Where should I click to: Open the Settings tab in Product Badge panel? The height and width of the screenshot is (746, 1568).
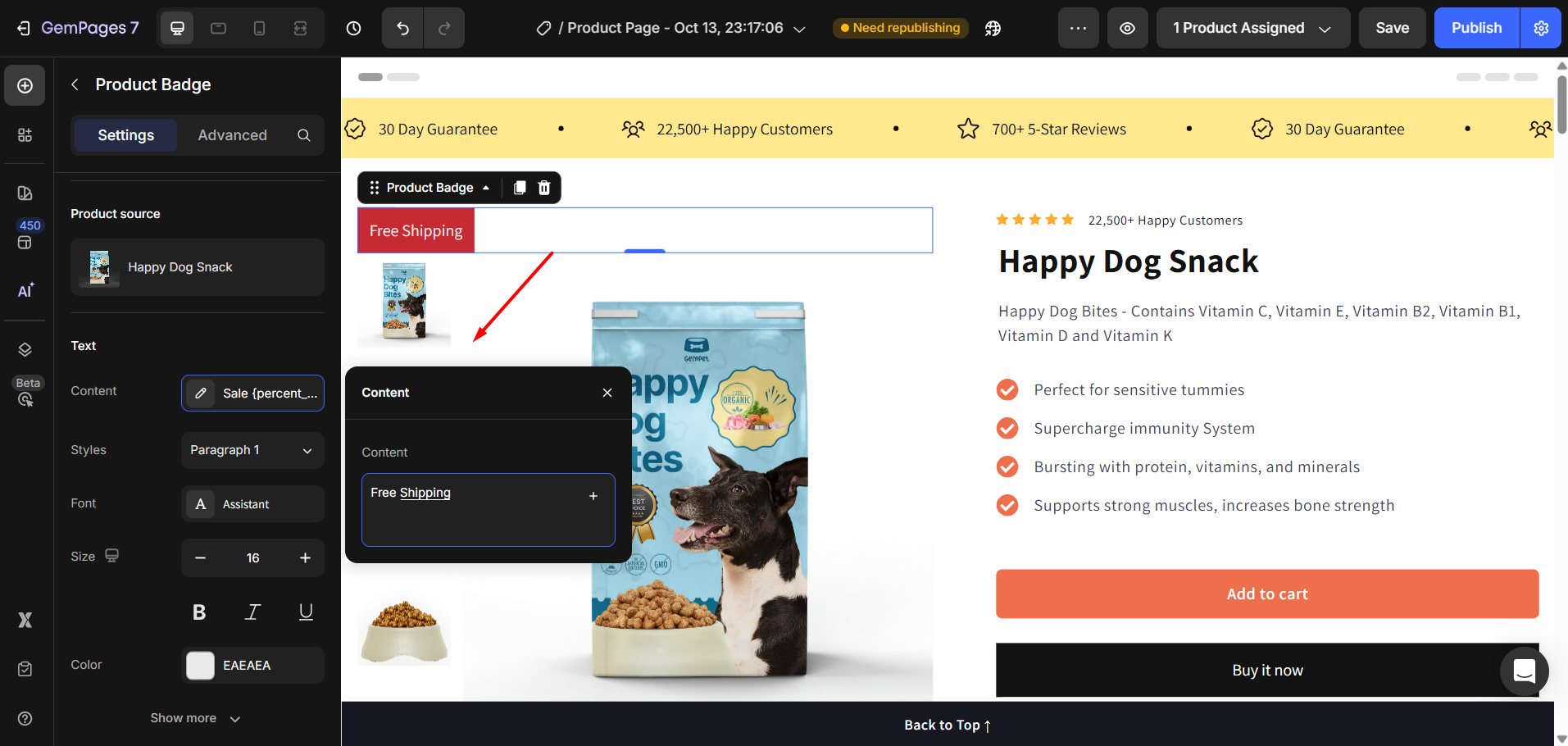125,134
